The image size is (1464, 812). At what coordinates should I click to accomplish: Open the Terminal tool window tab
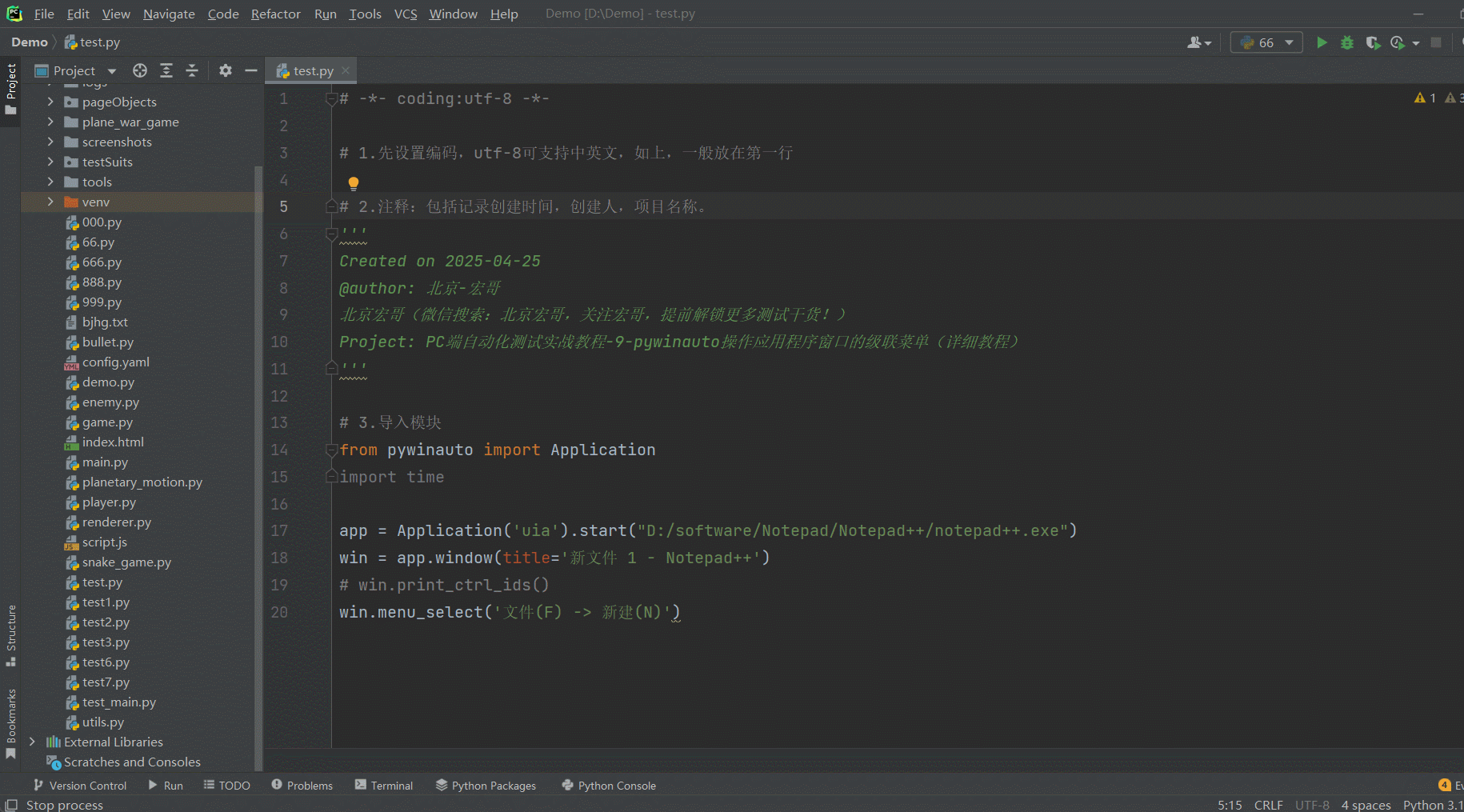(x=384, y=786)
